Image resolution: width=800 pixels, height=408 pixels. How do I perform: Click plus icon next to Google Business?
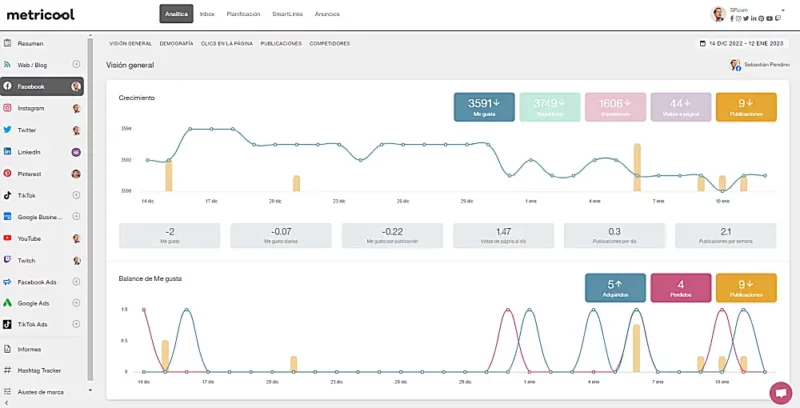pyautogui.click(x=76, y=216)
